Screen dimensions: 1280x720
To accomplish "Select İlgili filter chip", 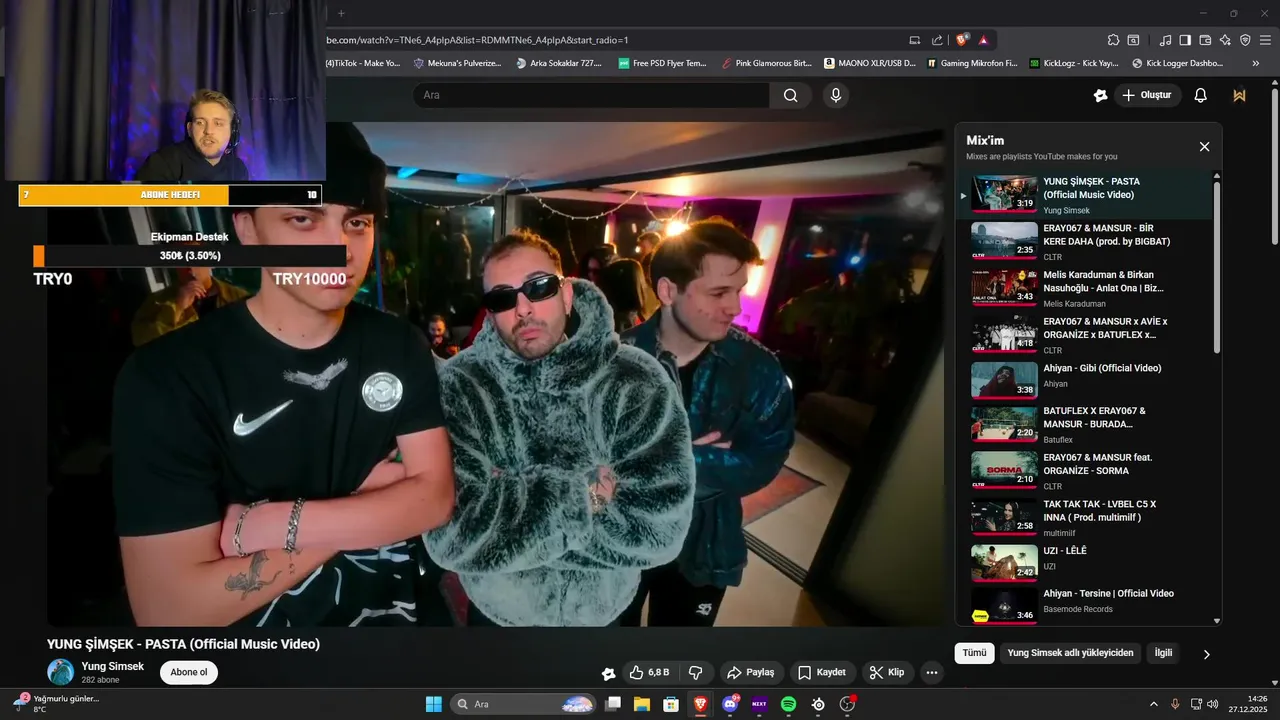I will pyautogui.click(x=1163, y=653).
